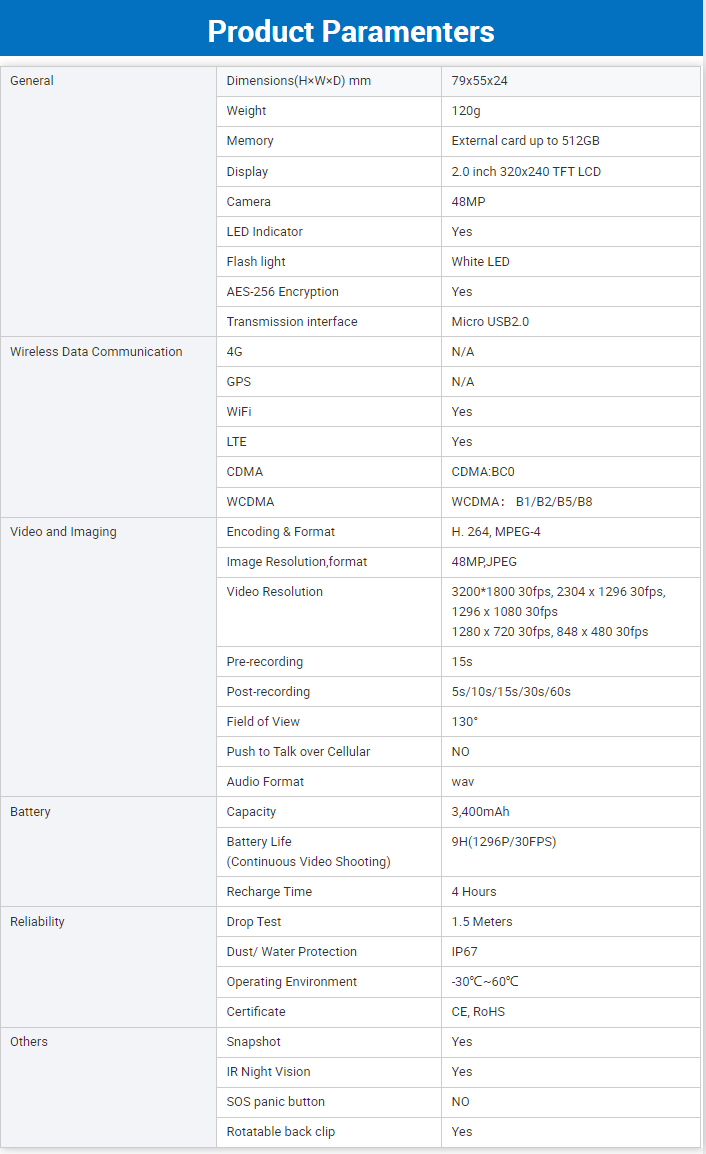Select the General category cell
Viewport: 706px width, 1154px height.
point(32,81)
